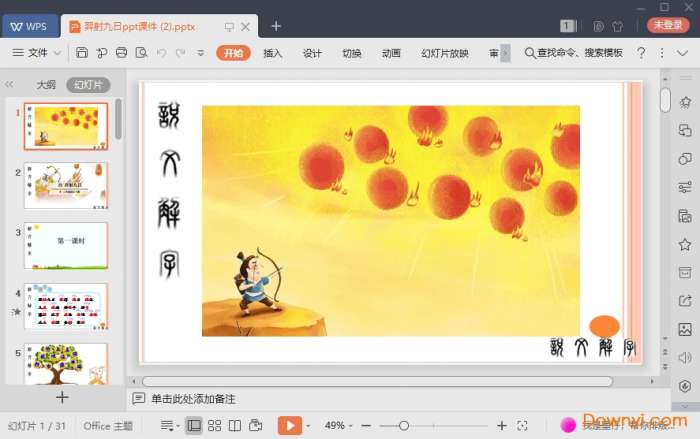This screenshot has width=700, height=439.
Task: Collapse the ribbon with chevron arrow
Action: 682,53
